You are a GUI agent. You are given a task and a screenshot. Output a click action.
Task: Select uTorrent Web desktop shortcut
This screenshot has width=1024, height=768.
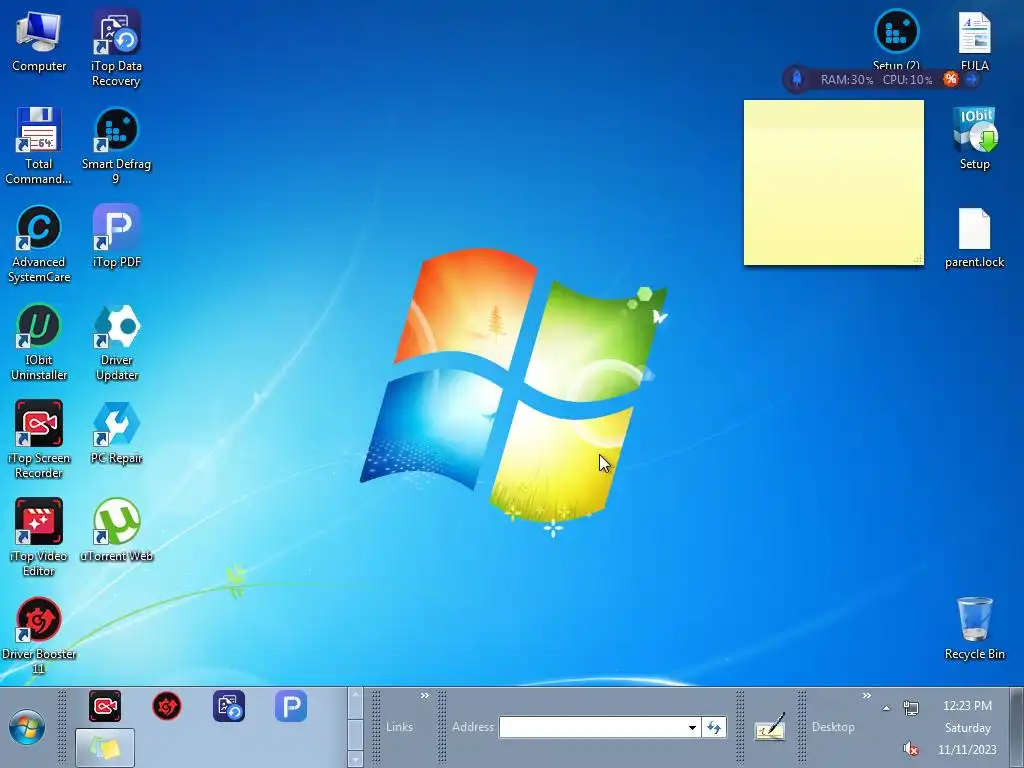click(116, 530)
